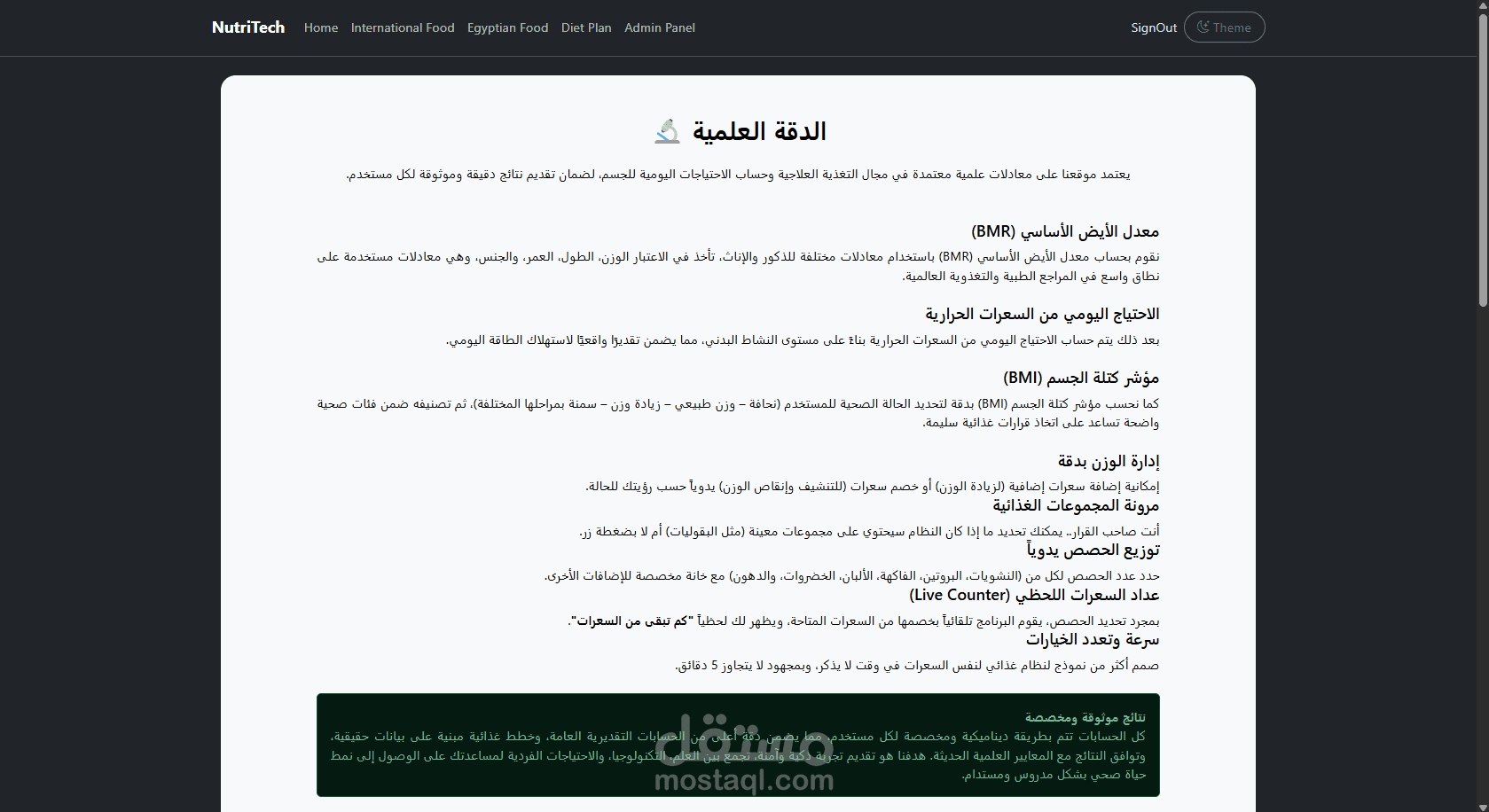The height and width of the screenshot is (812, 1489).
Task: Click the page's vertical scrollbar thumb
Action: (1482, 160)
